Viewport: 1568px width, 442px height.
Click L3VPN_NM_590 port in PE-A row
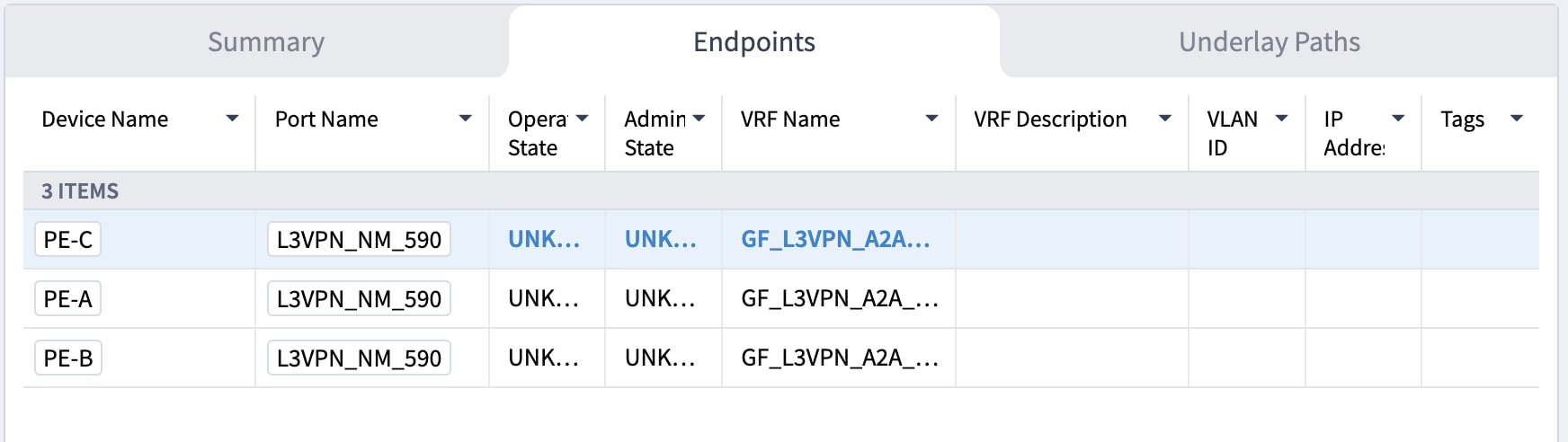(x=359, y=299)
